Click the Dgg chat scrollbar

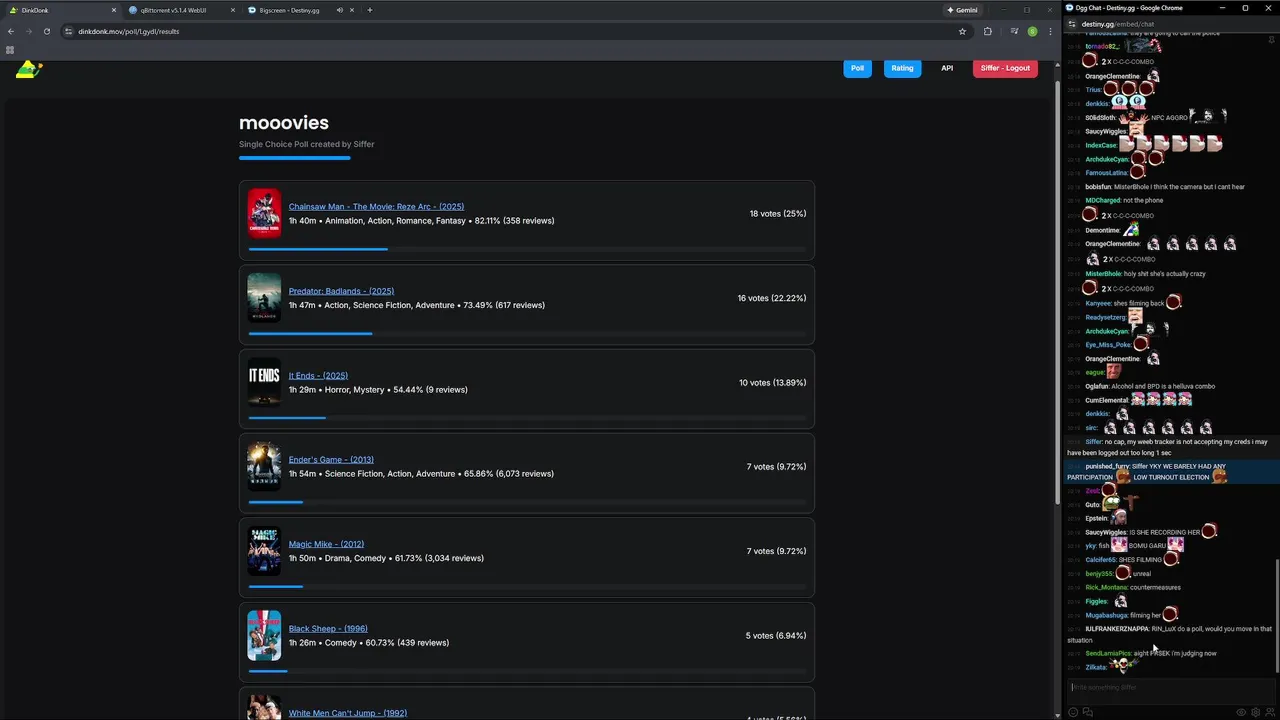coord(1275,615)
